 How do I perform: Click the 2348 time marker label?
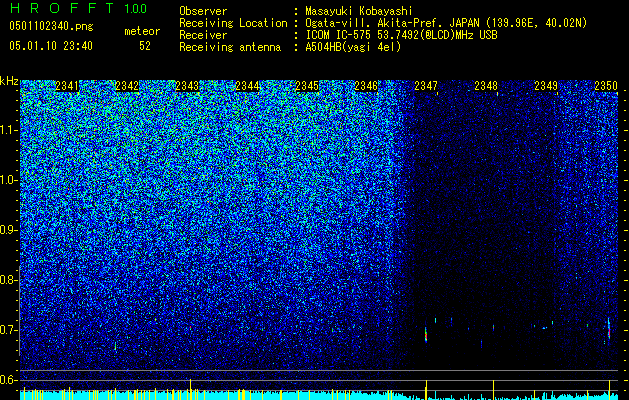(x=486, y=86)
